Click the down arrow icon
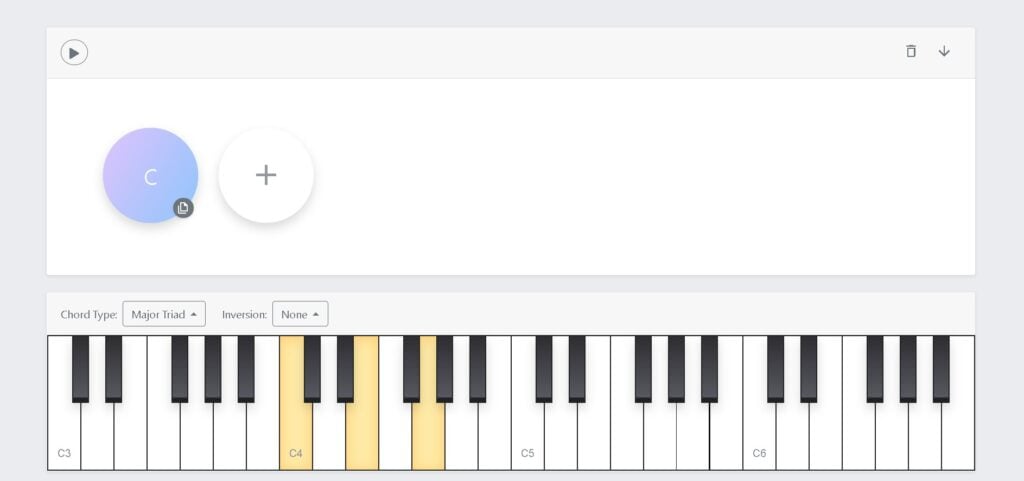The image size is (1024, 481). coord(944,51)
